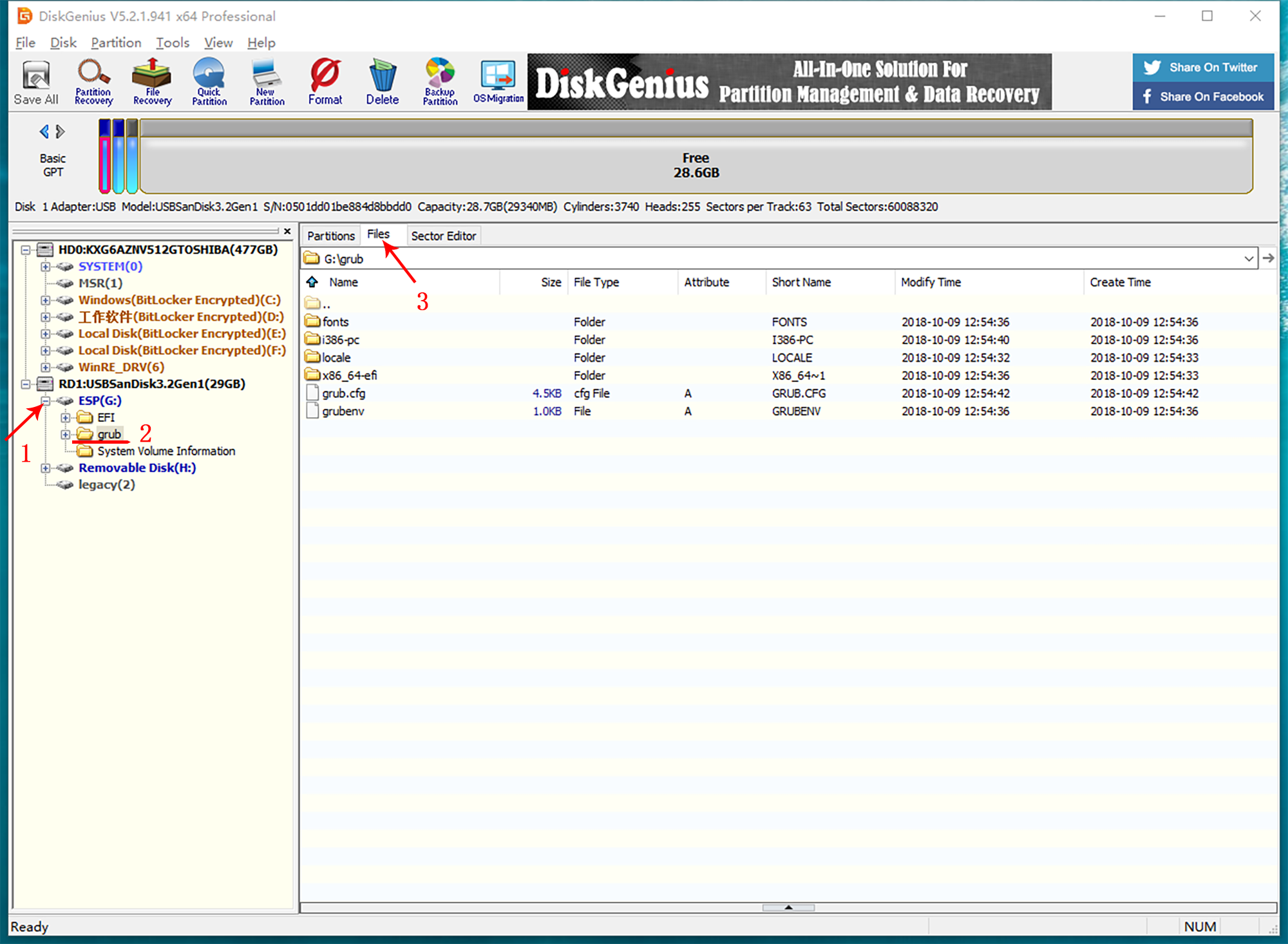Click the DiskGenius banner advertisement

pyautogui.click(x=790, y=82)
